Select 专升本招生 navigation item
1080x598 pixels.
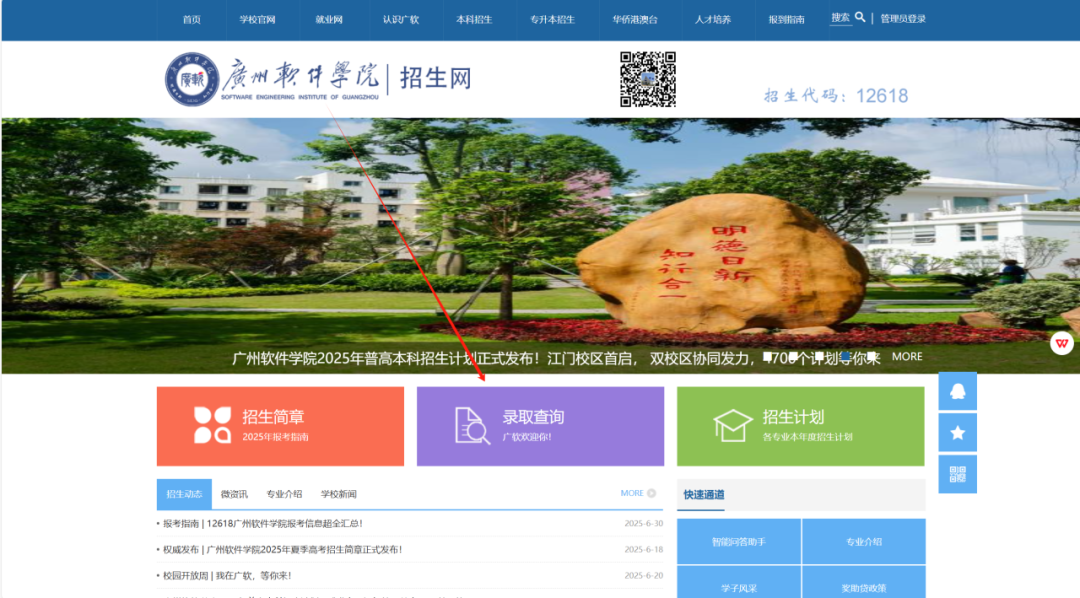(552, 19)
